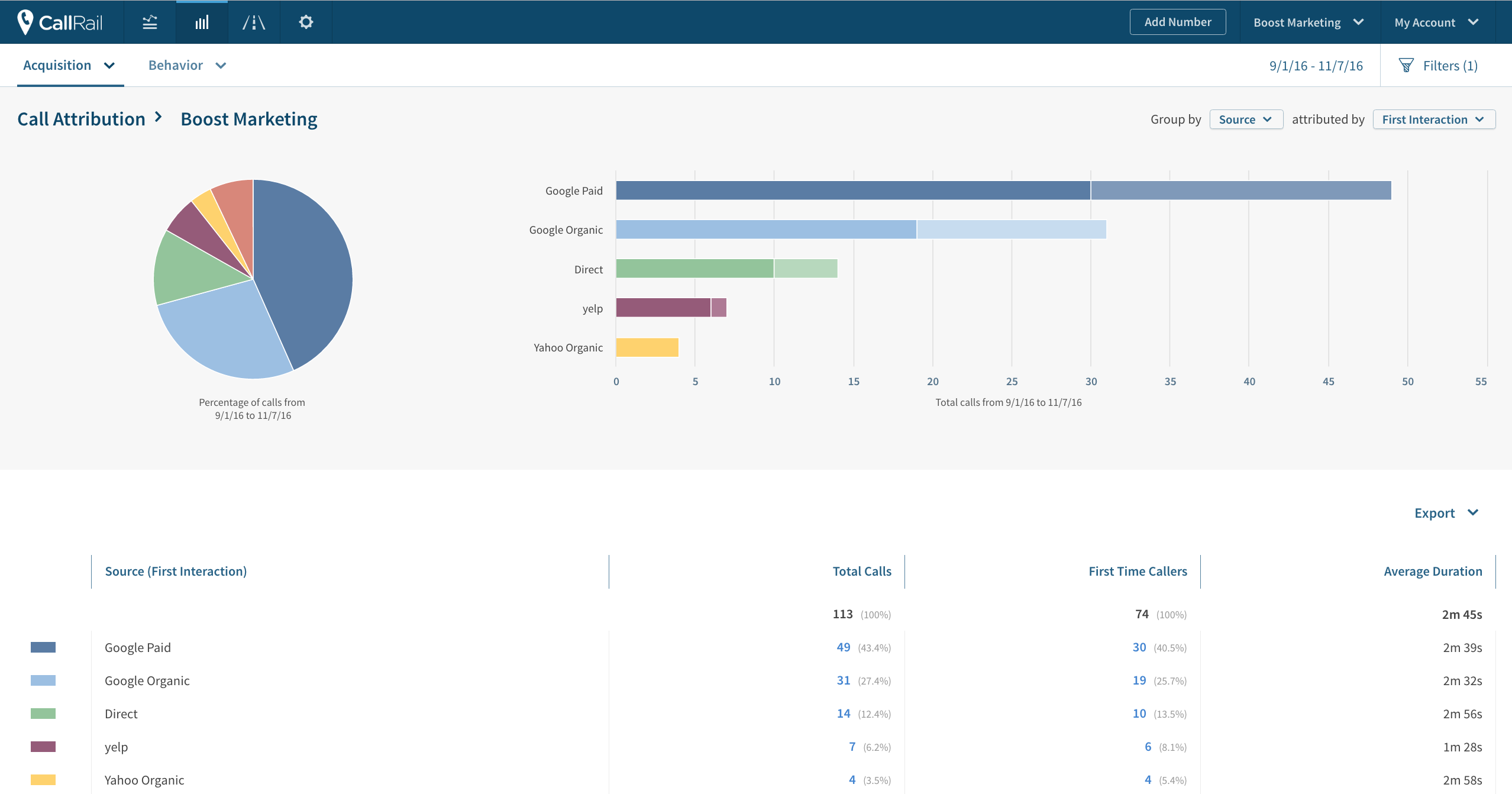Expand the Export options
The width and height of the screenshot is (1512, 794).
1448,512
